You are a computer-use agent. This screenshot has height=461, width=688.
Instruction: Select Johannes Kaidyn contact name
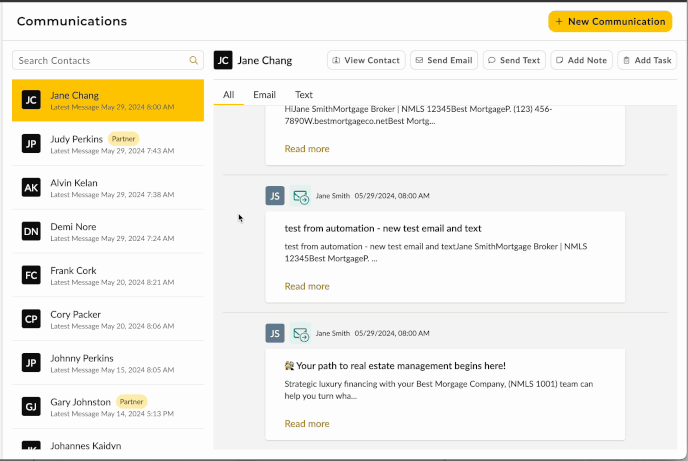coord(86,446)
